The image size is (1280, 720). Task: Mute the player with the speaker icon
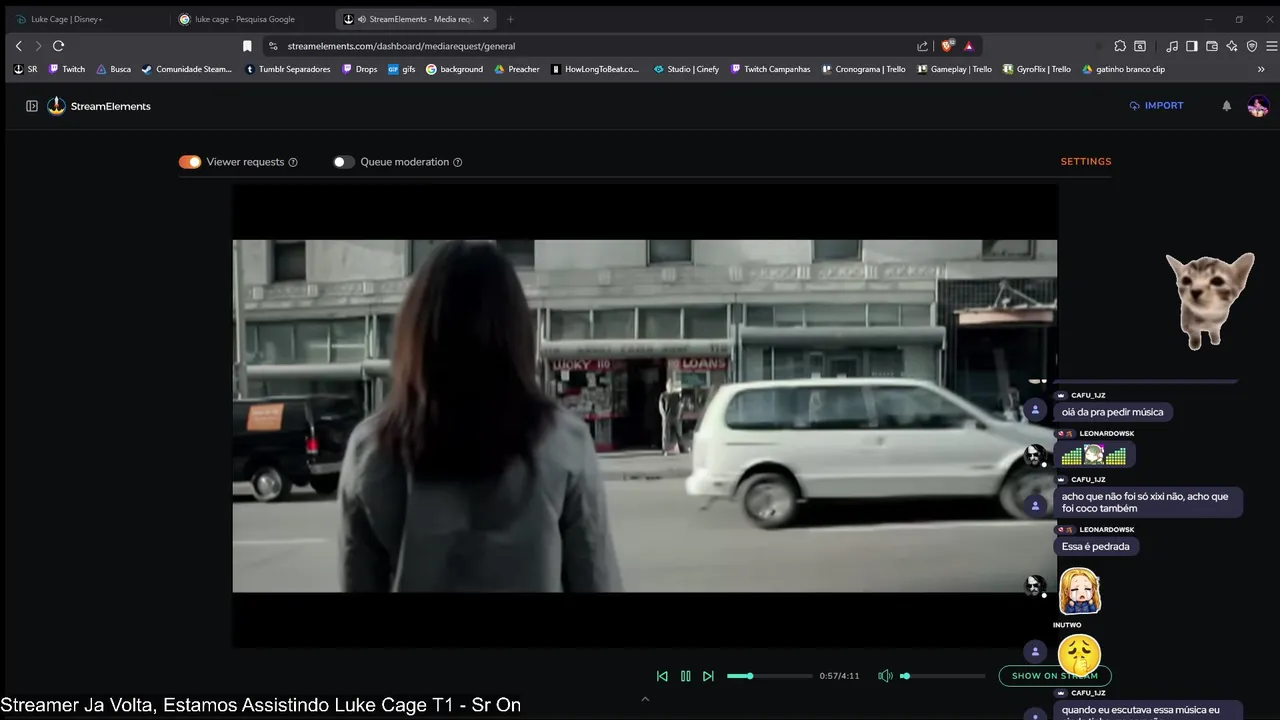point(885,676)
